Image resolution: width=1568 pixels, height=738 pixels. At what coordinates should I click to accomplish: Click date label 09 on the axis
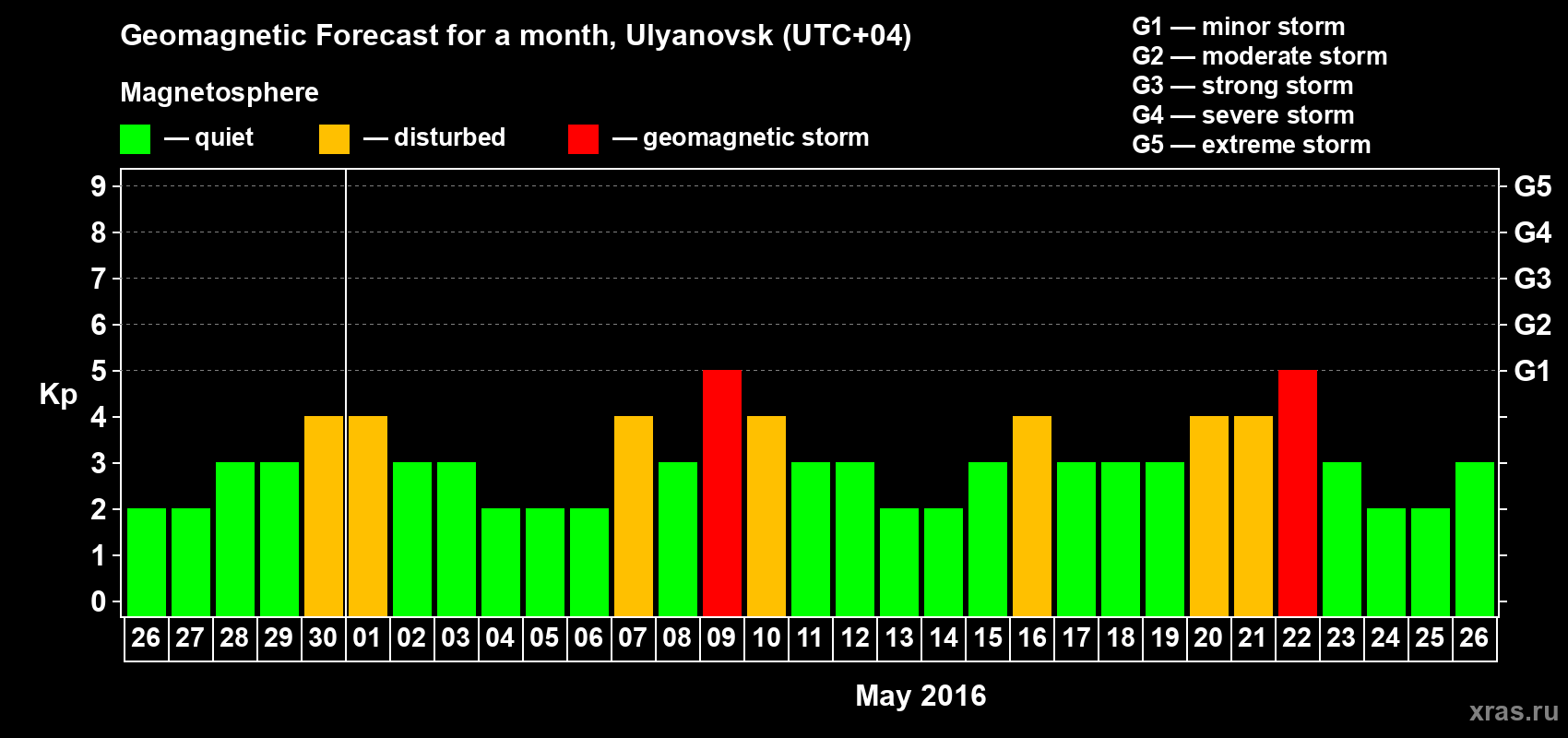[x=721, y=637]
